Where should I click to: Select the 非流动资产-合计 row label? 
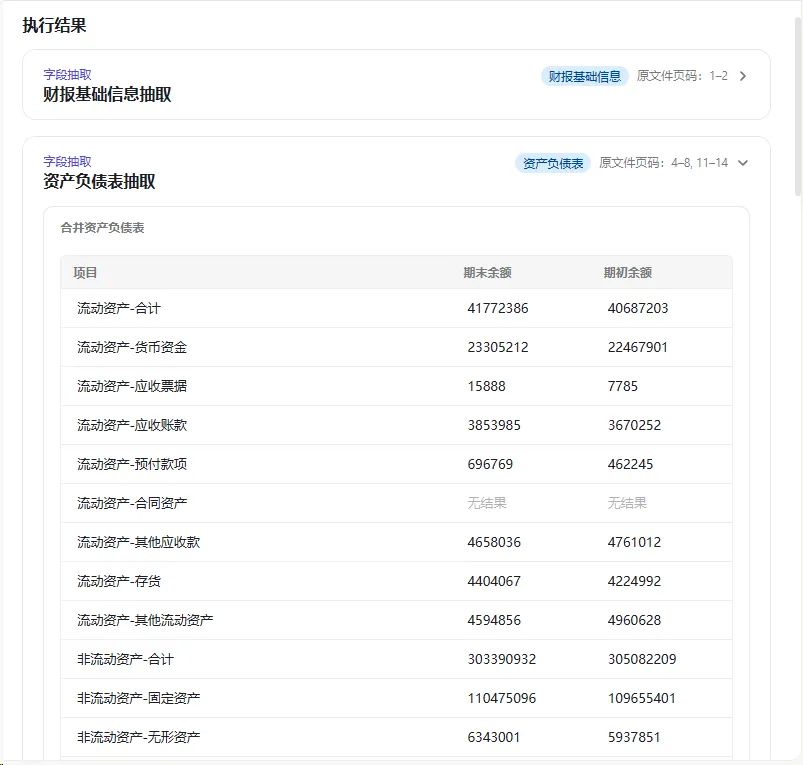[125, 659]
